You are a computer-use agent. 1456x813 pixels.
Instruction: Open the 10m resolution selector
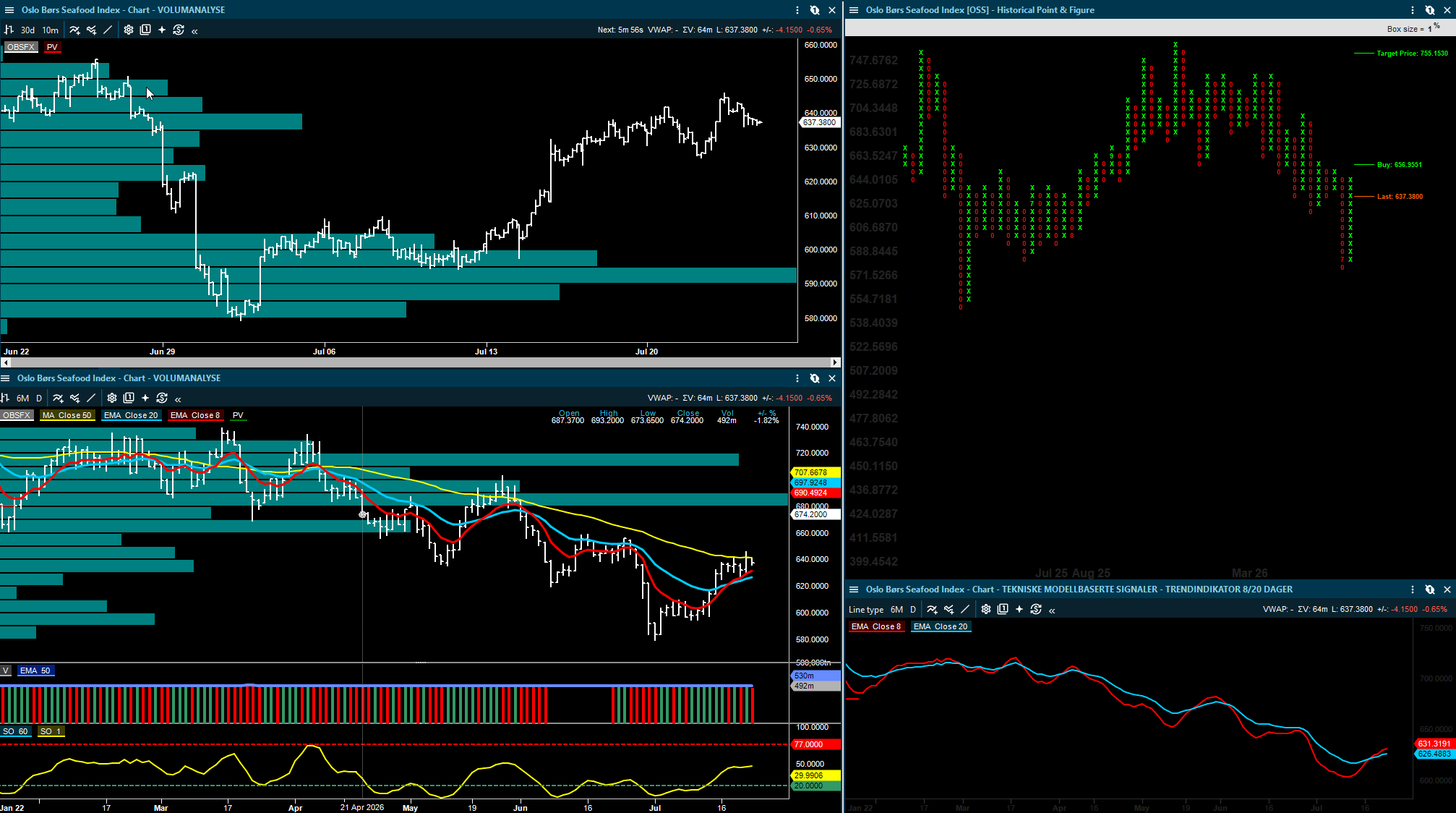coord(50,30)
